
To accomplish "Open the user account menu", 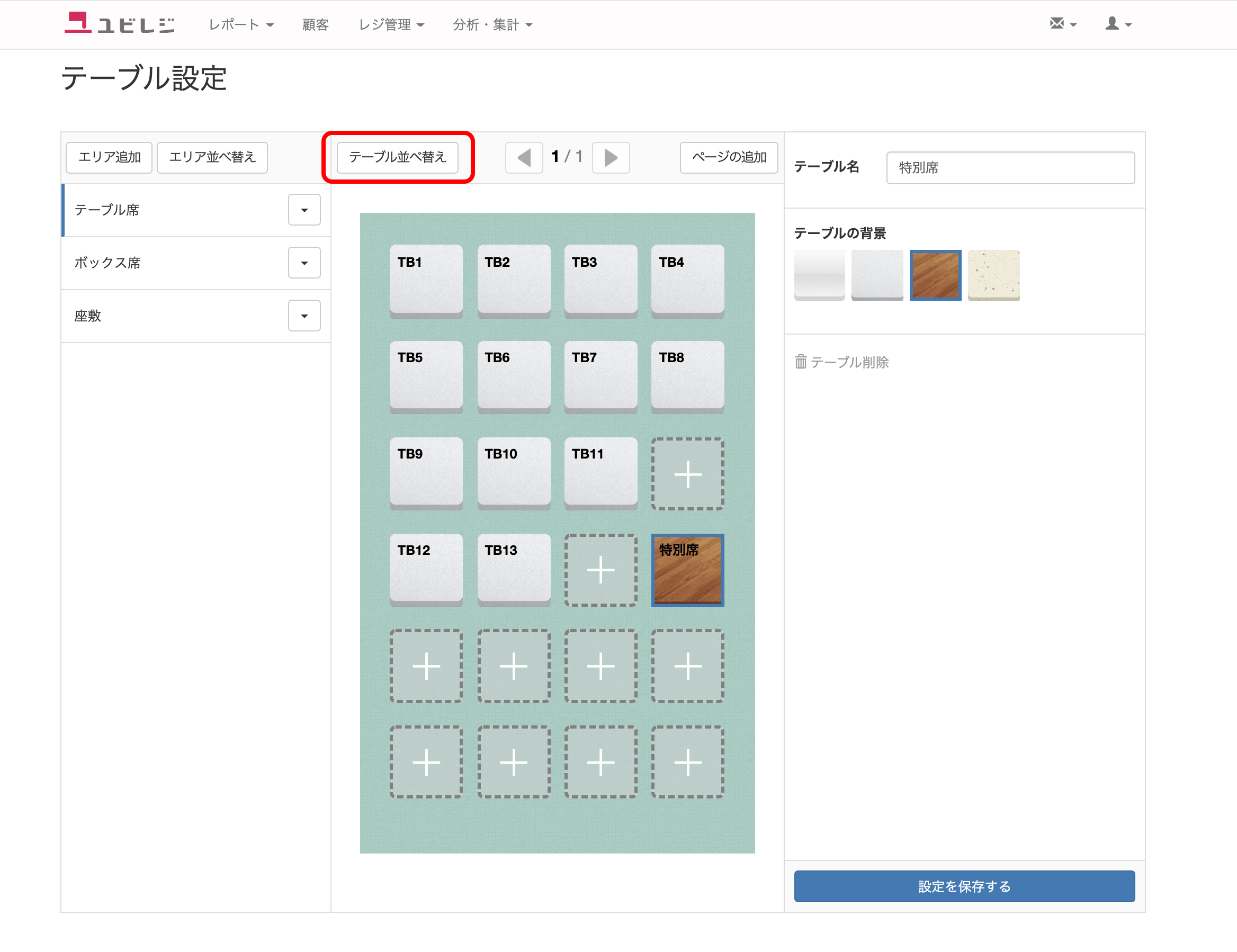I will tap(1118, 24).
